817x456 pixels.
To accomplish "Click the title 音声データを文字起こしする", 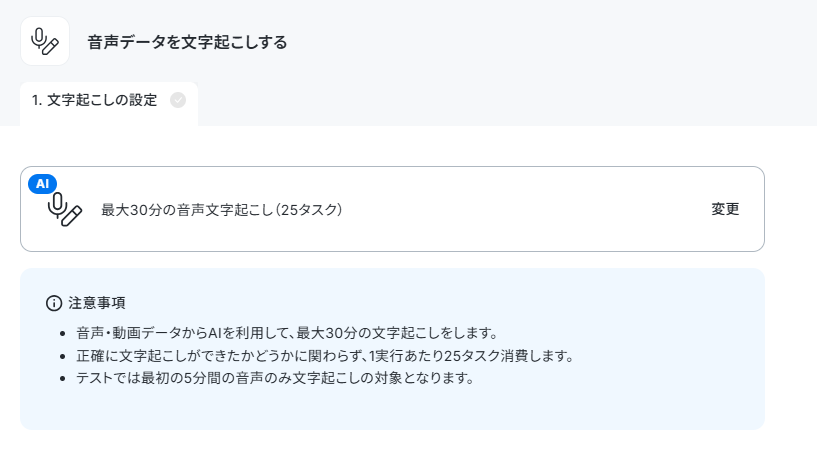I will pyautogui.click(x=187, y=42).
